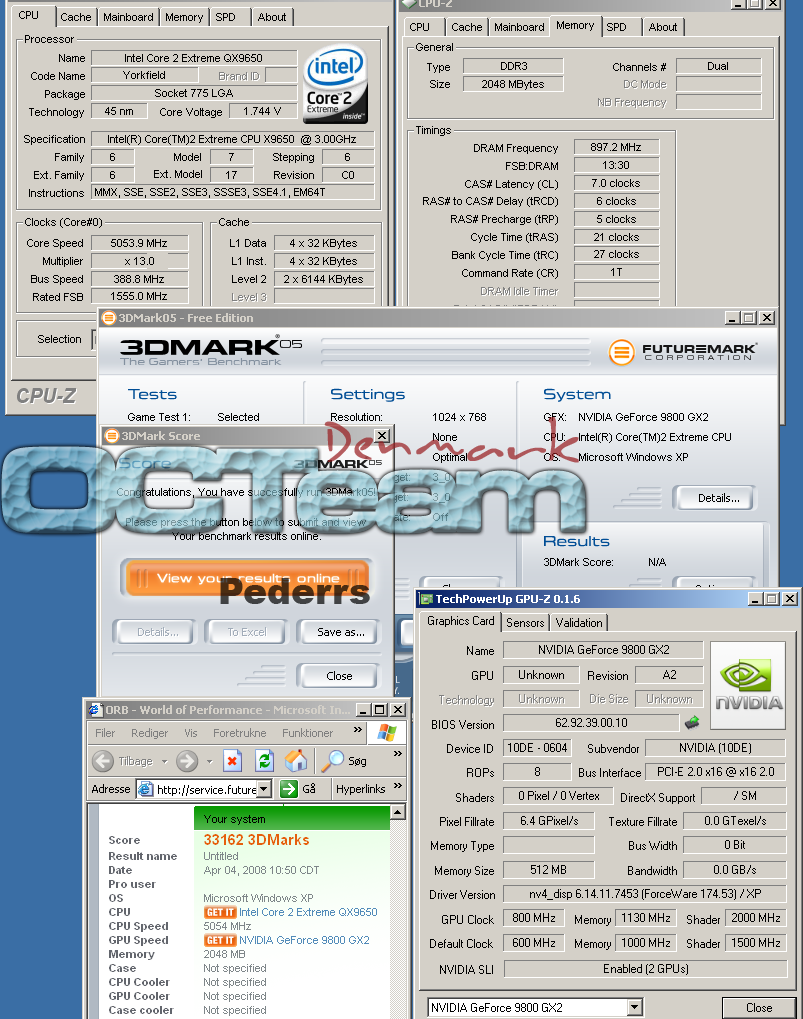Switch to Validation tab in GPU-Z
The image size is (803, 1019).
coord(579,623)
